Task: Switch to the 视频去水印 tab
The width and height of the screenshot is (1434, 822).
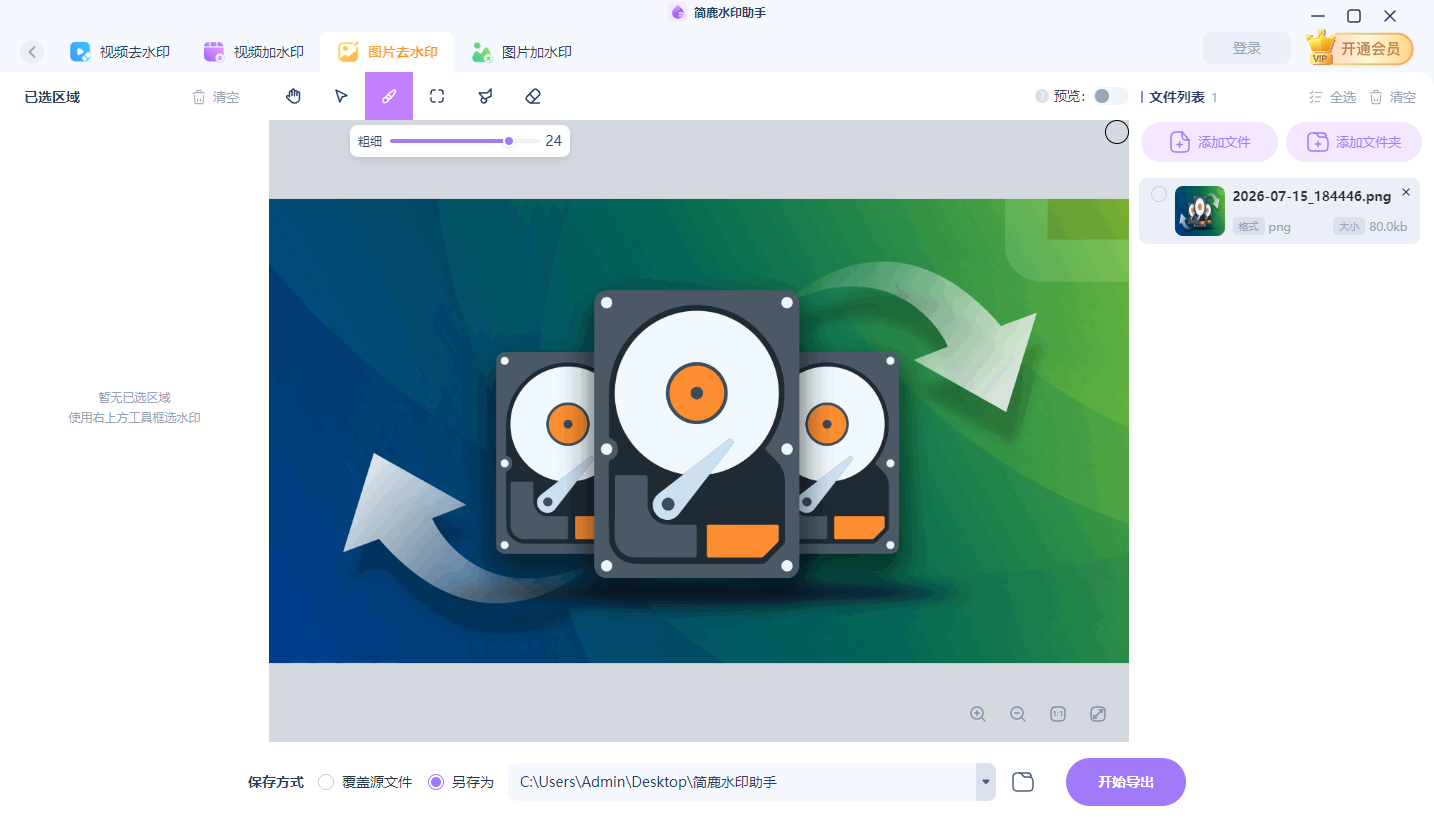Action: pos(120,52)
